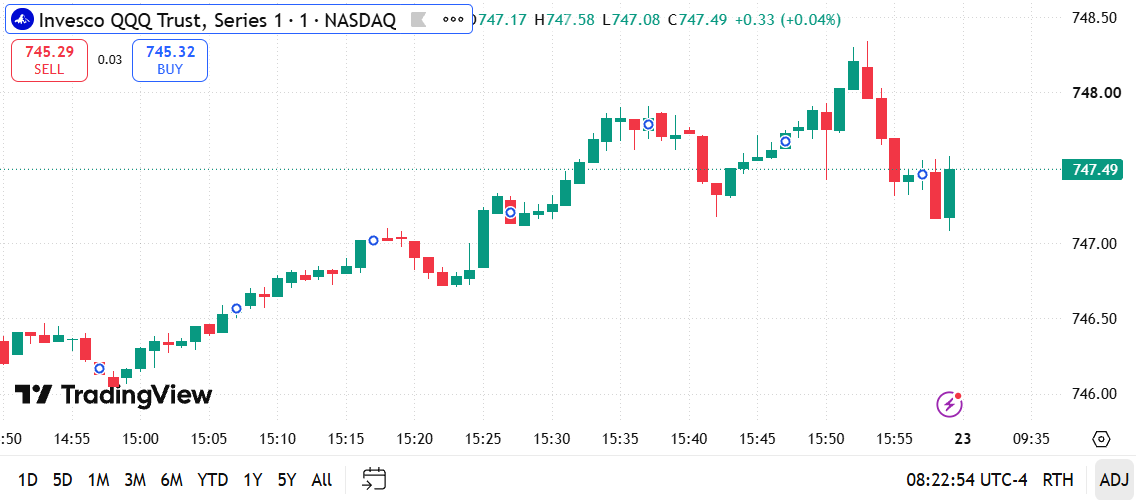Viewport: 1136px width, 500px height.
Task: Click the H747.58 high value
Action: pos(566,20)
